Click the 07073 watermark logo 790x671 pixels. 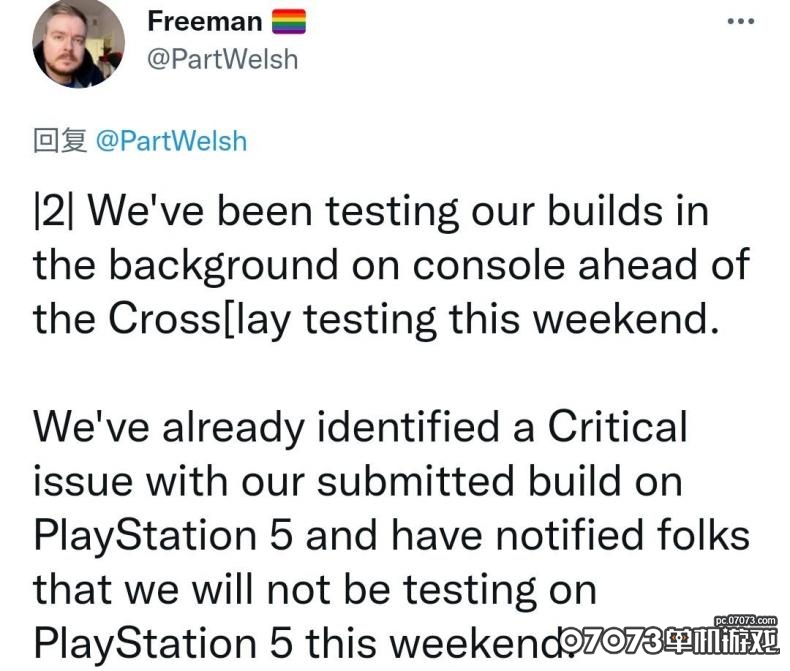(x=670, y=641)
